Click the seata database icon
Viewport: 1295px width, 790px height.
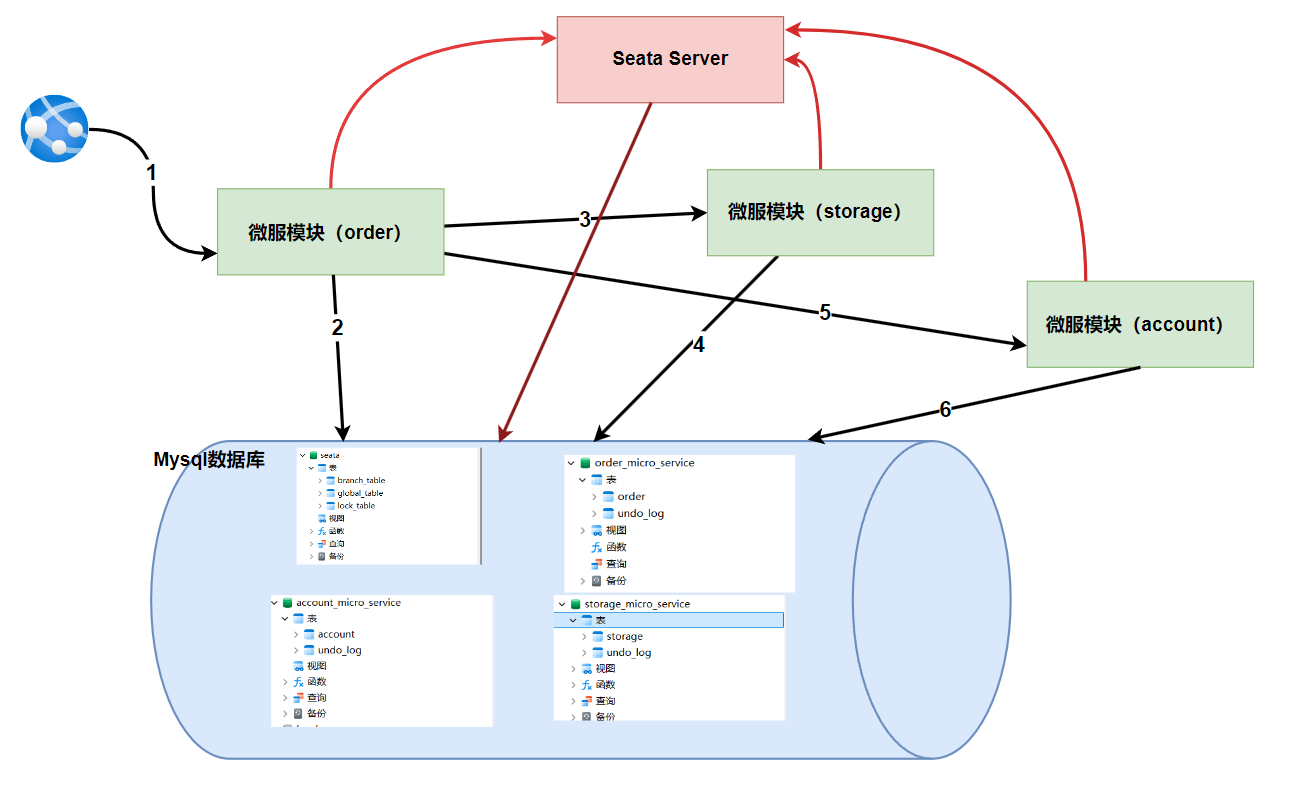[x=313, y=455]
